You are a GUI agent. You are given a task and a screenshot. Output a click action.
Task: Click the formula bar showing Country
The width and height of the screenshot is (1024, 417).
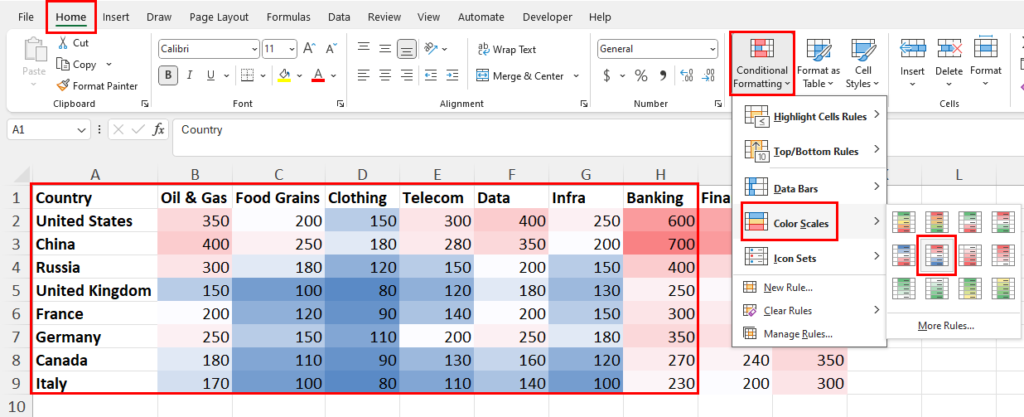[598, 138]
